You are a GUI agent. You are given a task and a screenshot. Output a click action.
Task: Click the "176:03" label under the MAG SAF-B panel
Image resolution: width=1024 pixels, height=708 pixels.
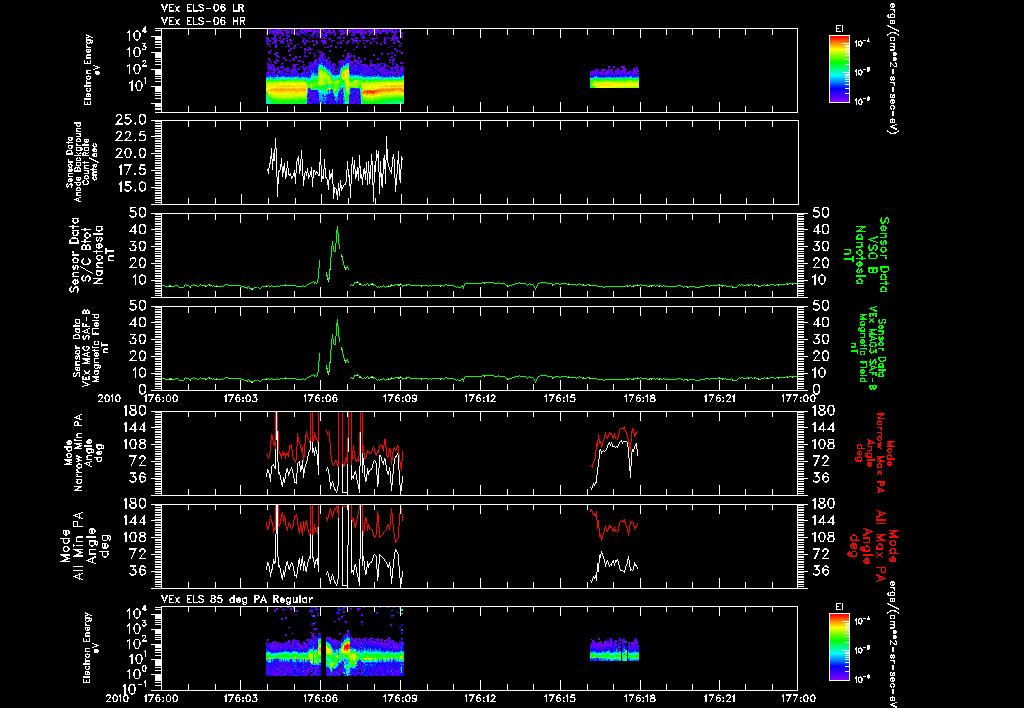click(x=240, y=398)
